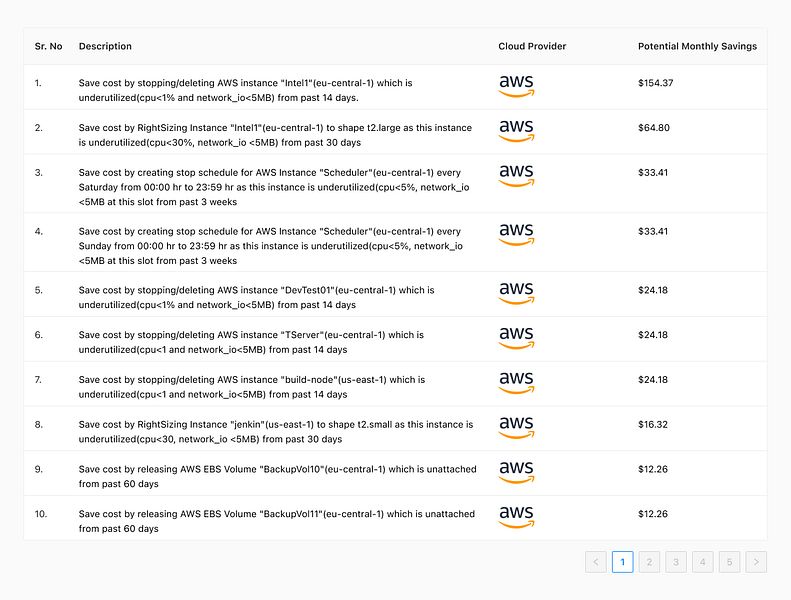Select the $154.37 savings value
791x600 pixels.
pos(655,83)
